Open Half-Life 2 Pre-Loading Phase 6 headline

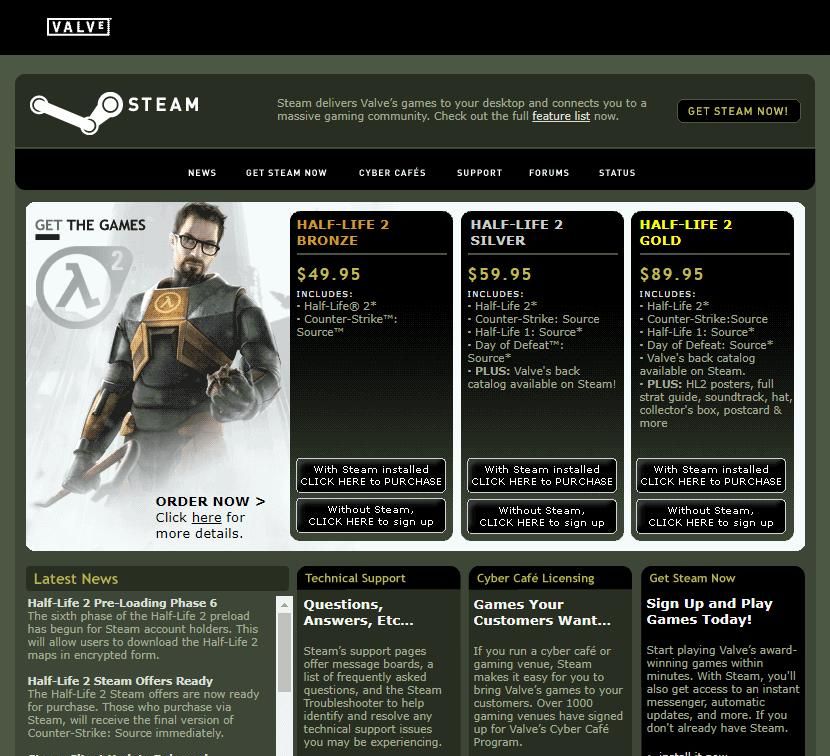[122, 603]
